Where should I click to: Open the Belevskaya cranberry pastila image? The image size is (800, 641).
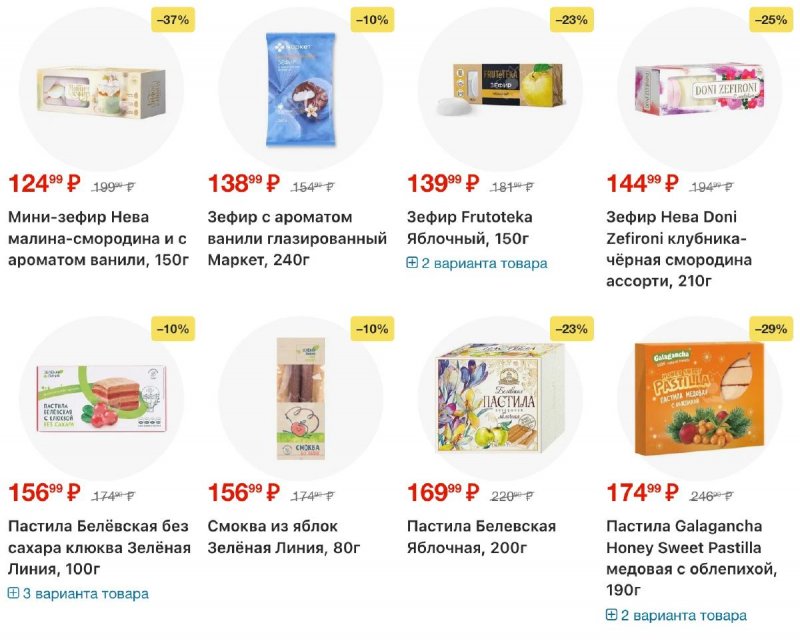(x=101, y=398)
